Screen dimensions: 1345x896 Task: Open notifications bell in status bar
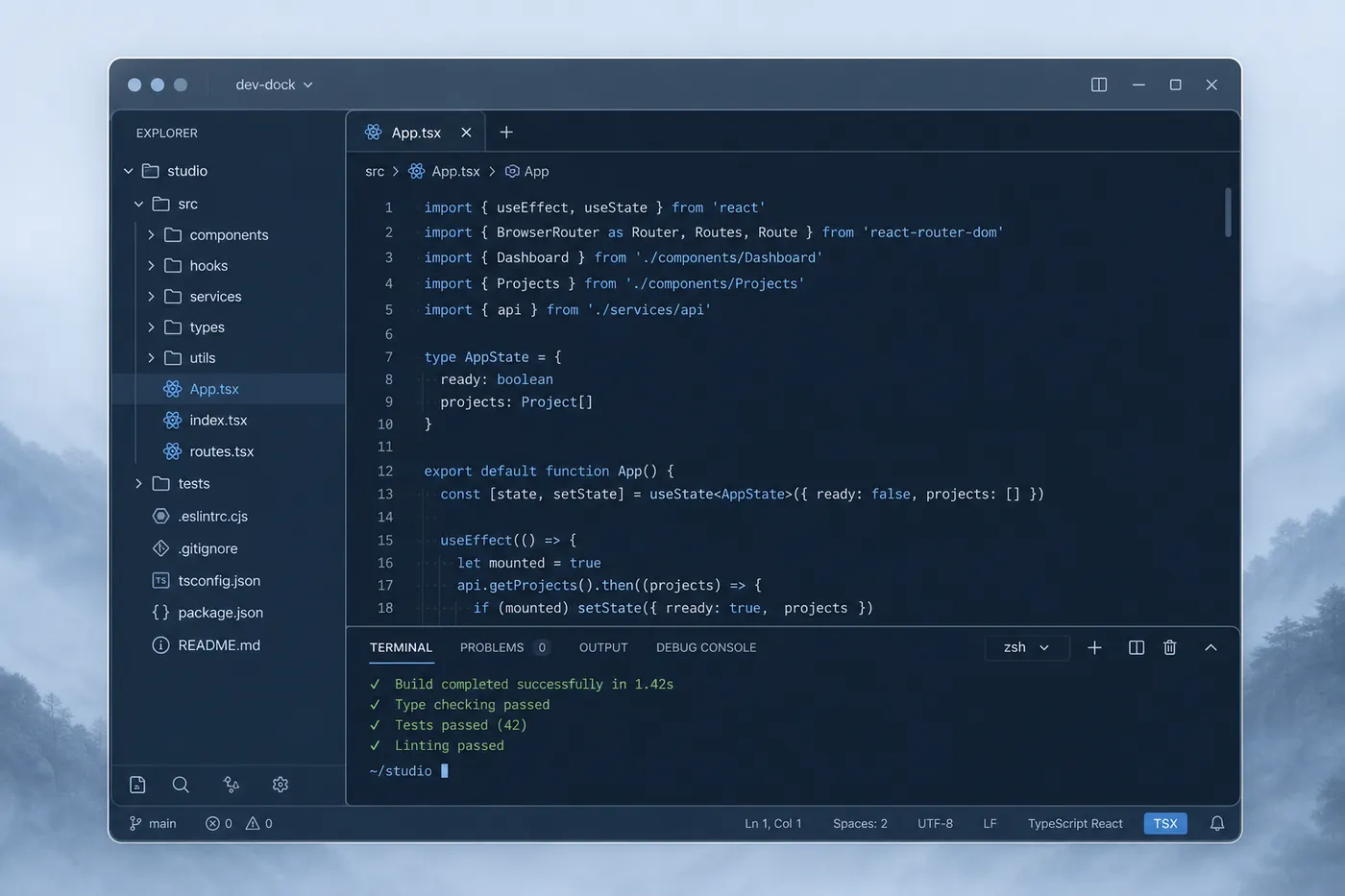pyautogui.click(x=1217, y=823)
